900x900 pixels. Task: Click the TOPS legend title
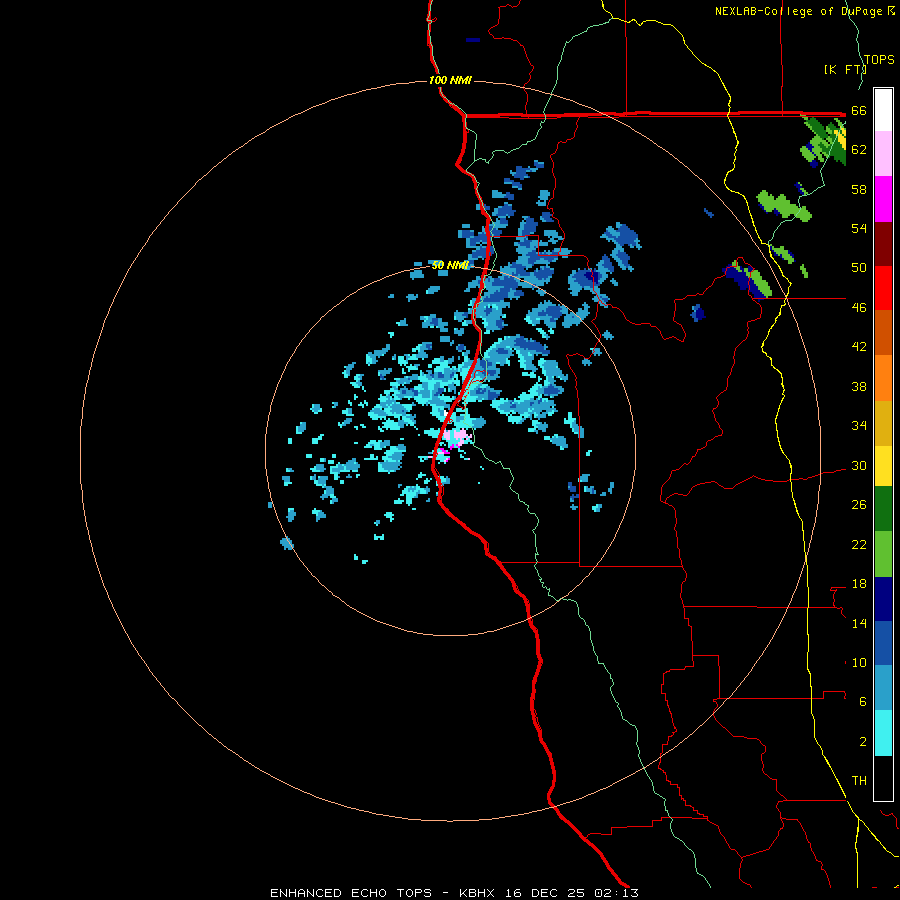879,60
